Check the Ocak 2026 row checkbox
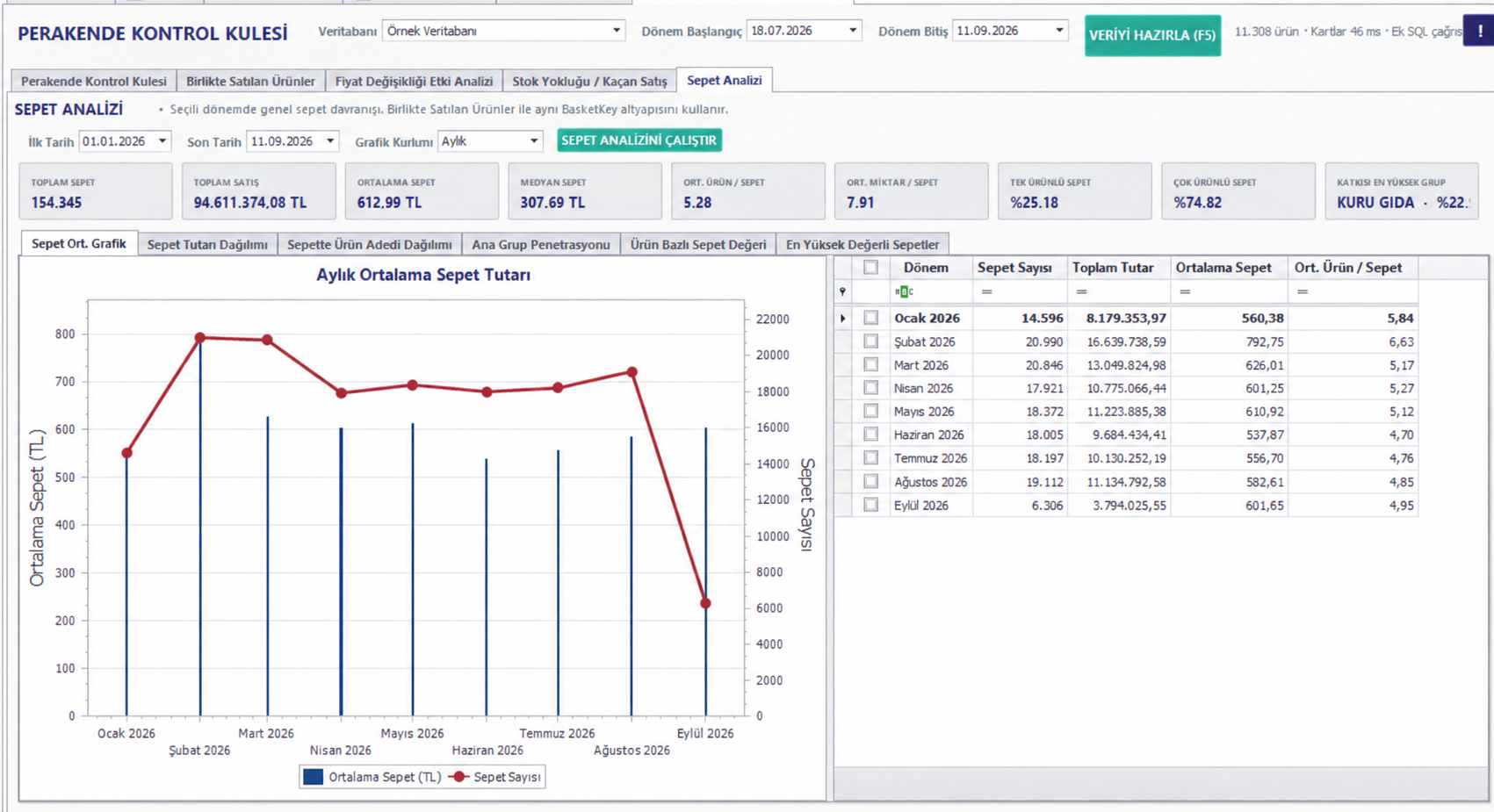Viewport: 1494px width, 812px height. click(x=870, y=318)
